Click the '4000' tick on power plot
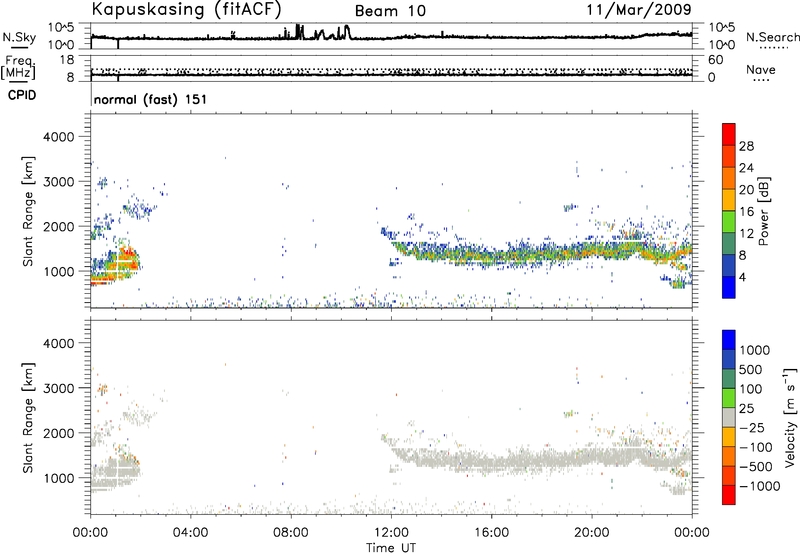This screenshot has width=800, height=554. pos(58,137)
